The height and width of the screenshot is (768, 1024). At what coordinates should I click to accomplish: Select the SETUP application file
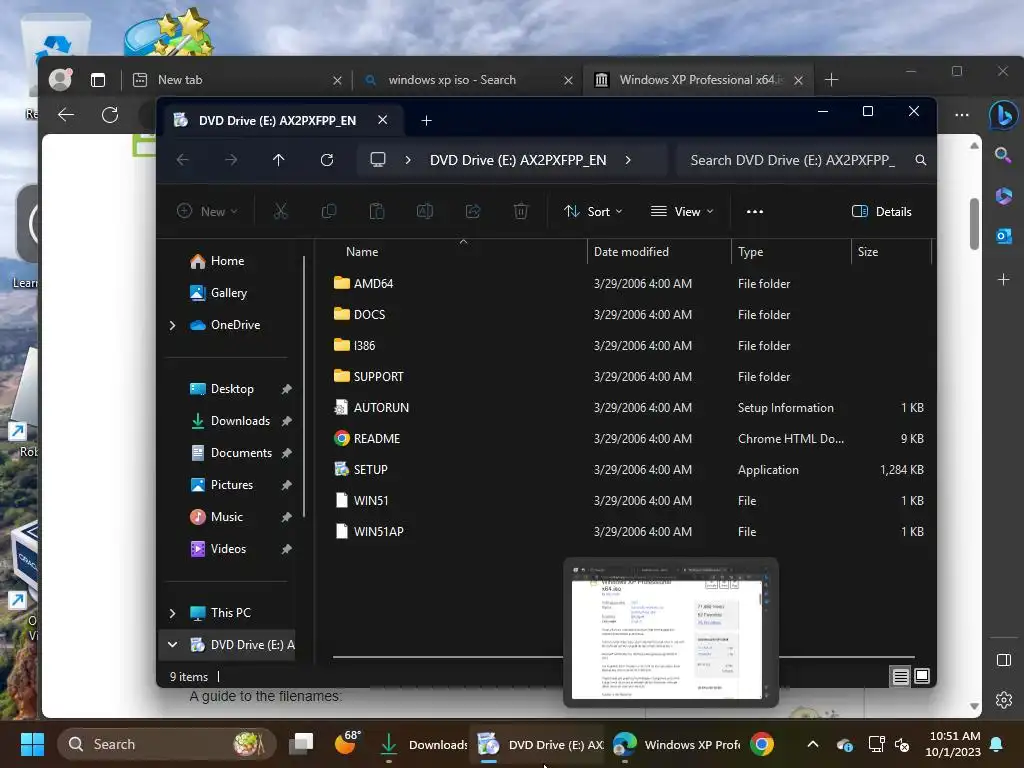pos(629,470)
